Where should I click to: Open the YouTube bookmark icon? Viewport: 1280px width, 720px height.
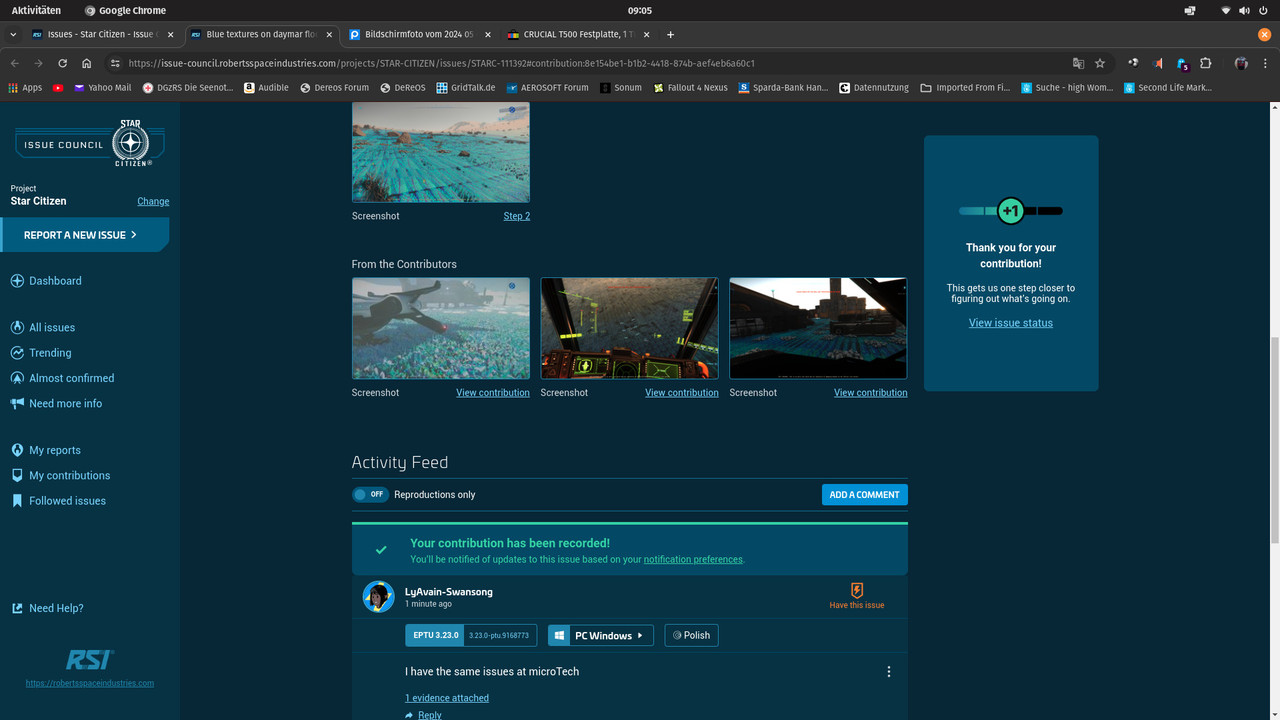pyautogui.click(x=58, y=88)
